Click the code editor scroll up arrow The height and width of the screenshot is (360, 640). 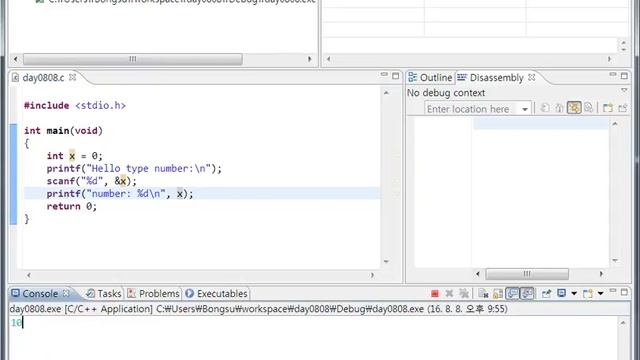[x=386, y=93]
